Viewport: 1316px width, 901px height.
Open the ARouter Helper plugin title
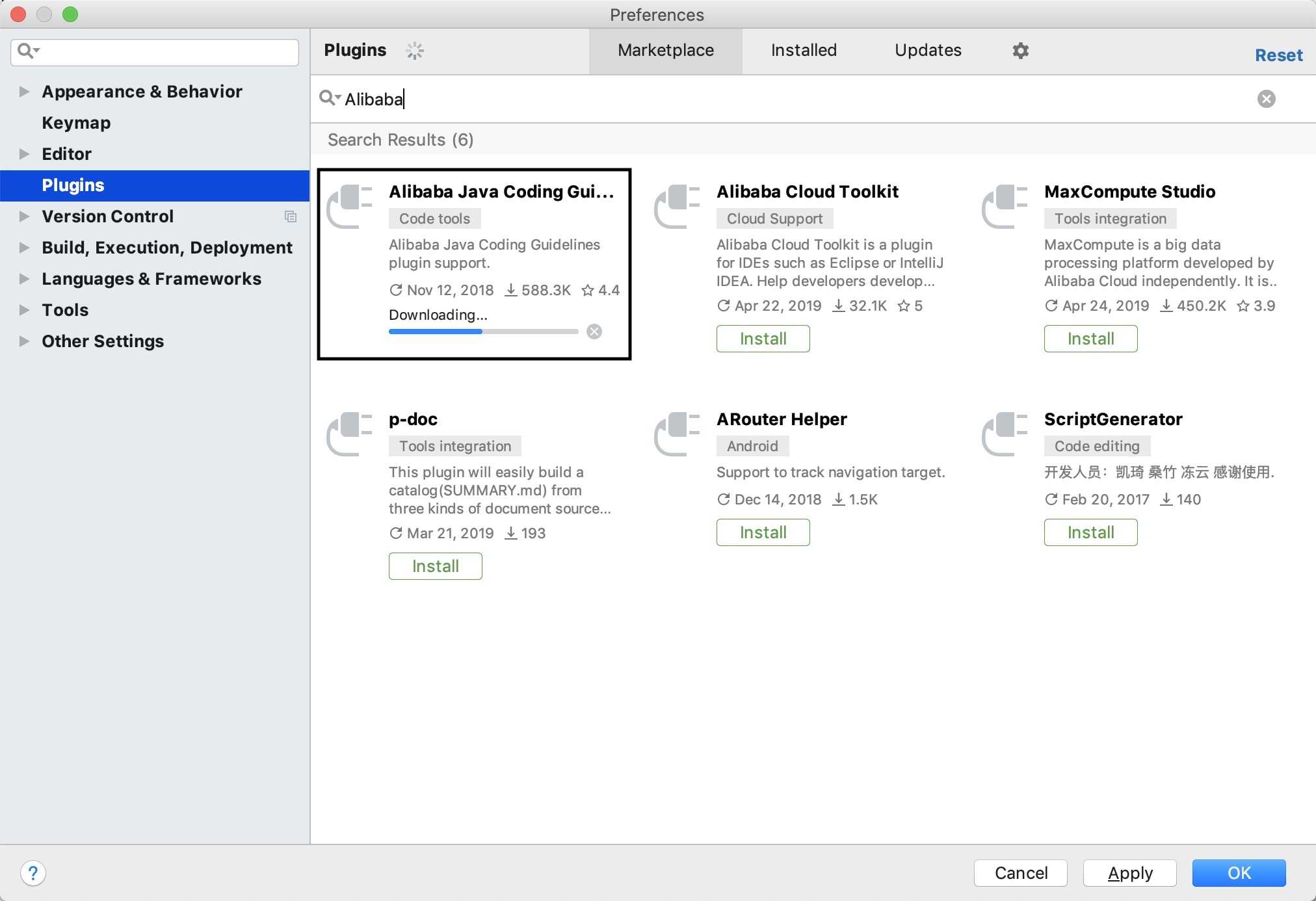782,419
